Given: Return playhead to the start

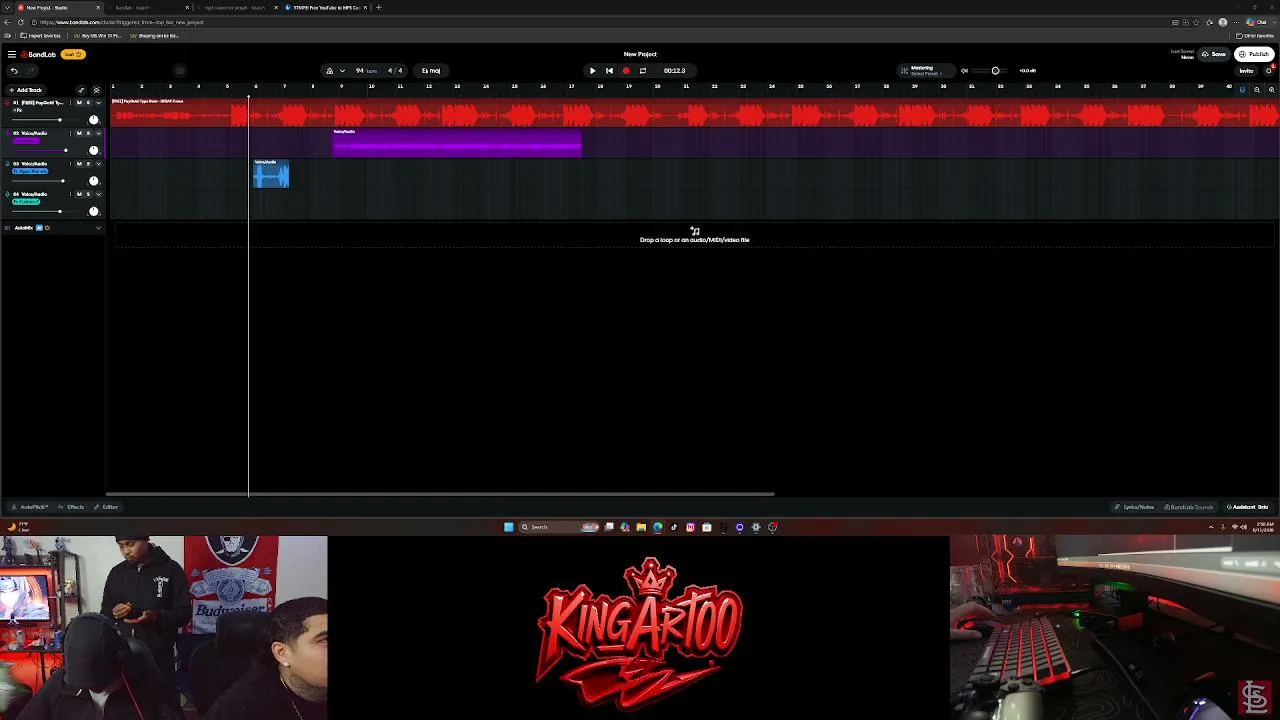Looking at the screenshot, I should click(x=609, y=71).
